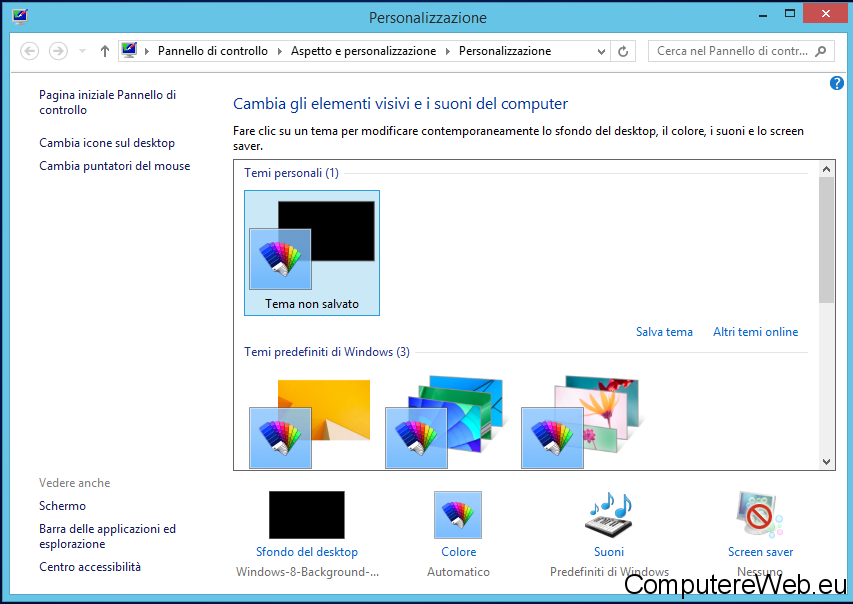Click the Personalizzazione window title icon
Viewport: 853px width, 604px height.
(x=20, y=16)
